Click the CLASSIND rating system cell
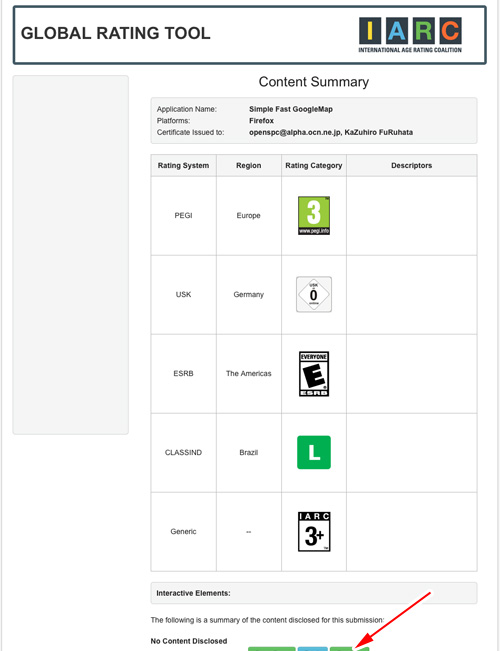 point(183,452)
